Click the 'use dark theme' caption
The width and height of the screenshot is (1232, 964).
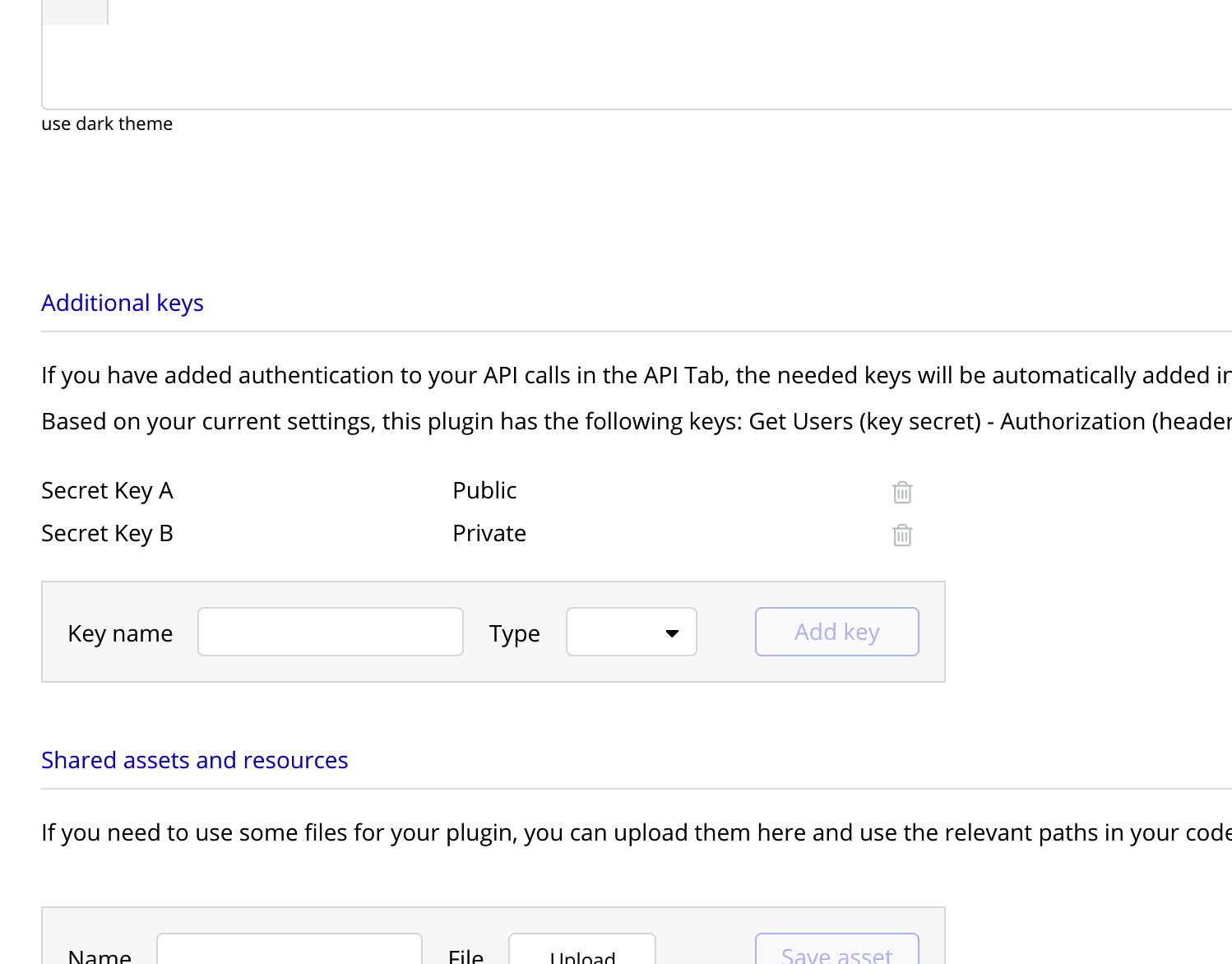tap(107, 123)
